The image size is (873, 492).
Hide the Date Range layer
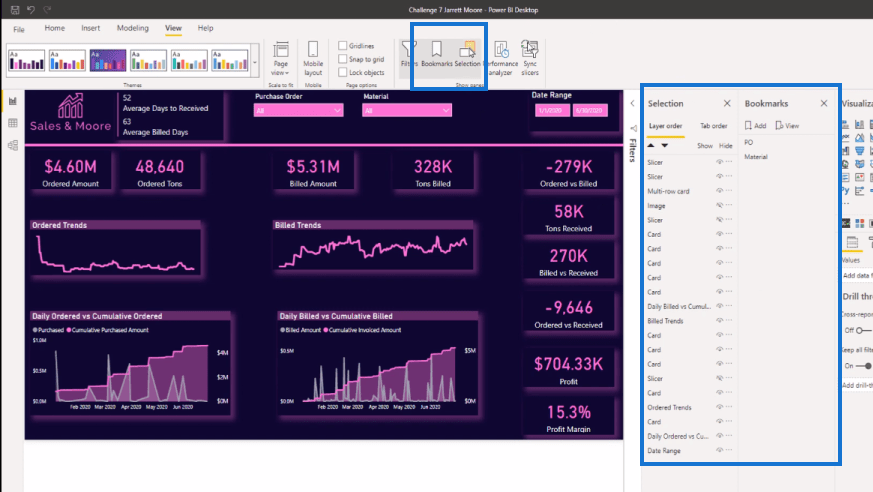pyautogui.click(x=719, y=450)
